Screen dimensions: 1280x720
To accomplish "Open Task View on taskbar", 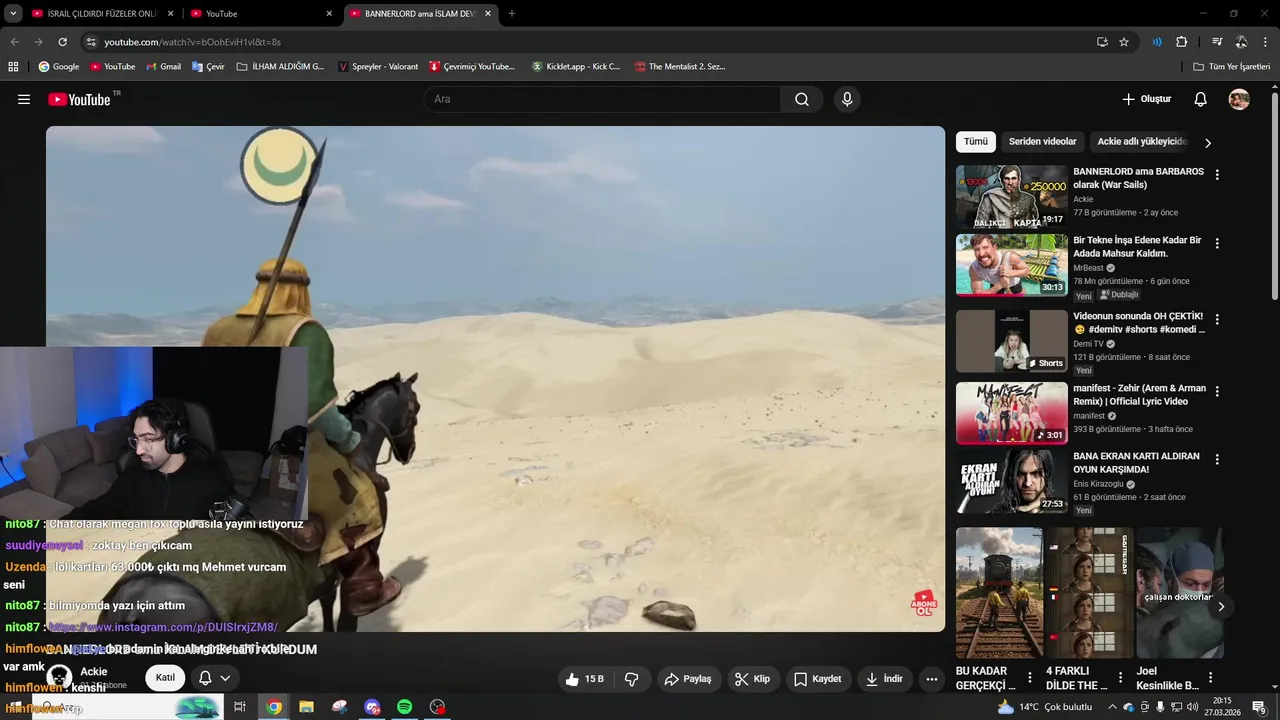I will coord(240,707).
